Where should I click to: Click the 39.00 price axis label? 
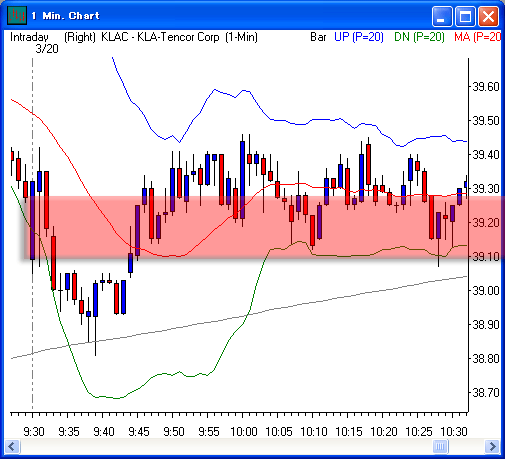[486, 291]
